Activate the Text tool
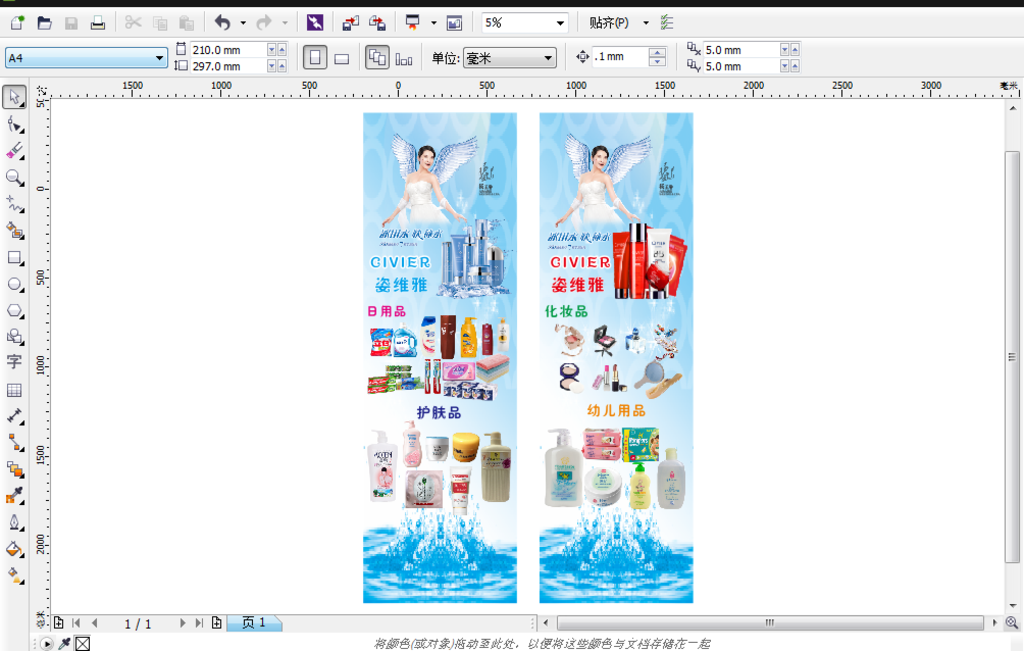Viewport: 1024px width, 651px height. (14, 362)
